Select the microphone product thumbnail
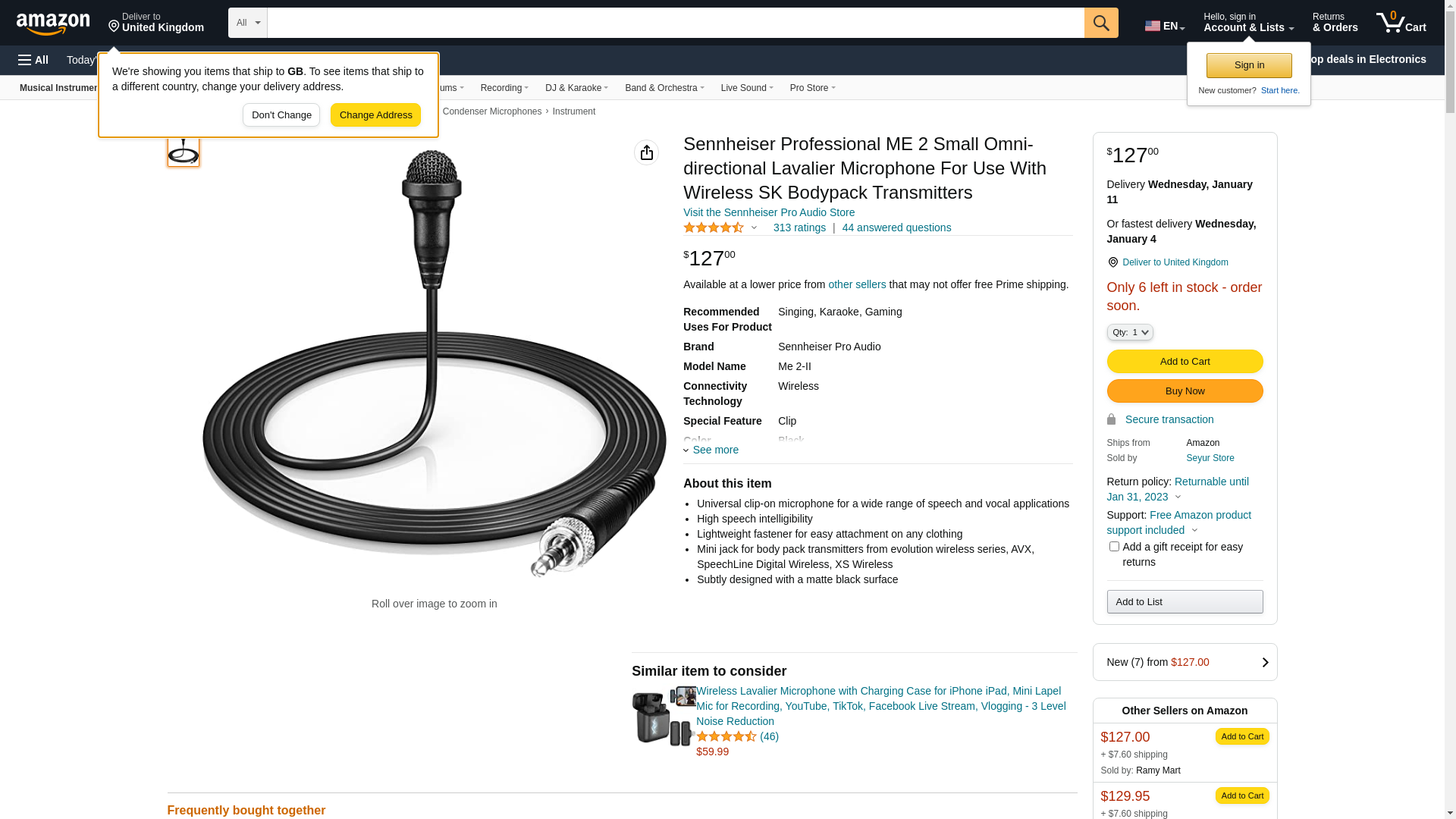The height and width of the screenshot is (819, 1456). pyautogui.click(x=184, y=150)
